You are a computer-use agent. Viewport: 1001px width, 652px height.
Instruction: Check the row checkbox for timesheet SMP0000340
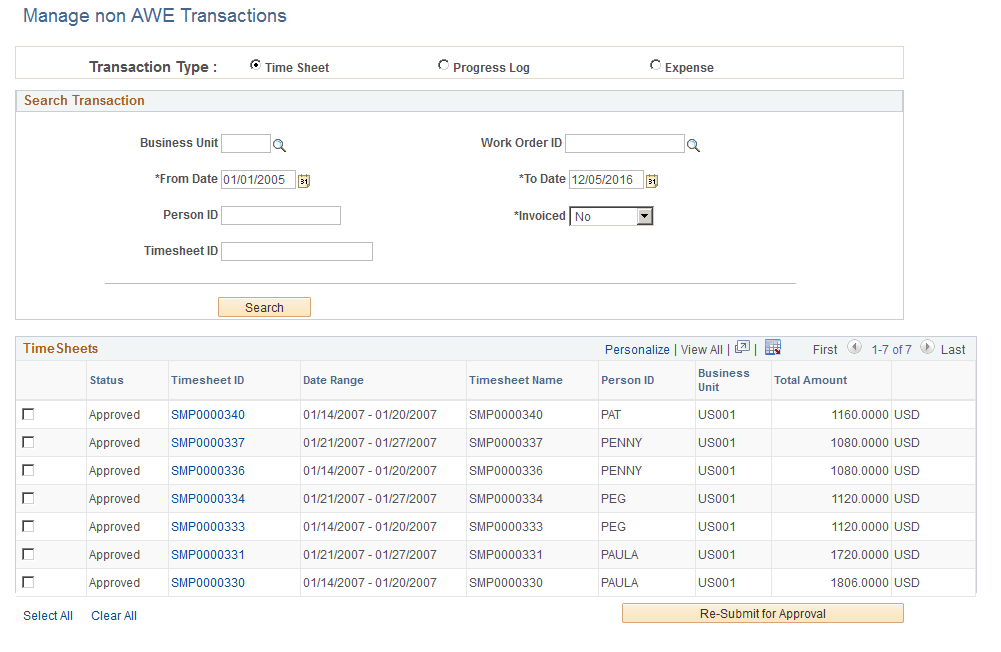tap(28, 414)
